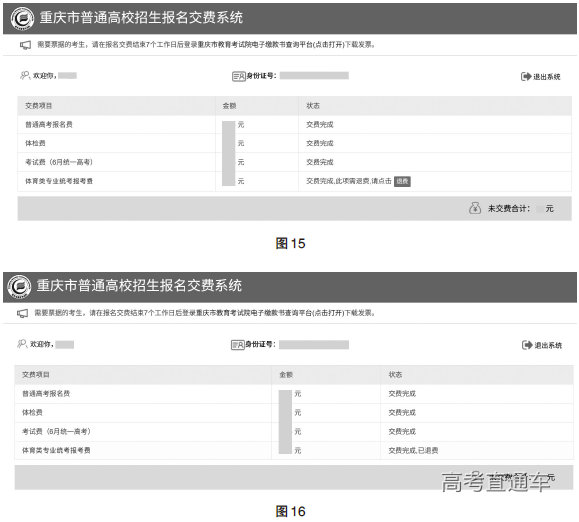The height and width of the screenshot is (522, 579).
Task: Click 交费完成 status of 考试费 in Figure 16
Action: click(x=402, y=431)
